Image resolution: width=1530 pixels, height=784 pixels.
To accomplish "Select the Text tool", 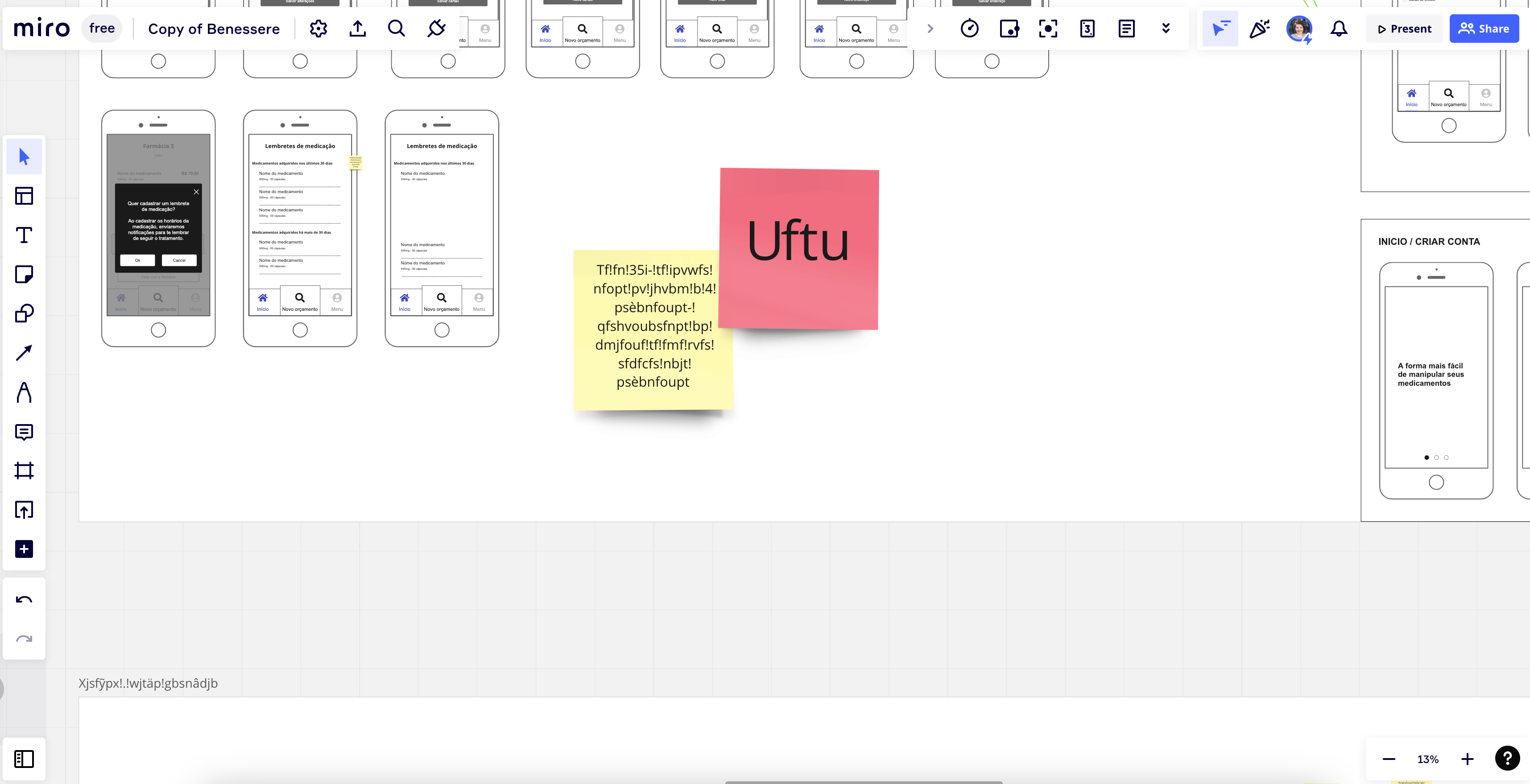I will (24, 235).
